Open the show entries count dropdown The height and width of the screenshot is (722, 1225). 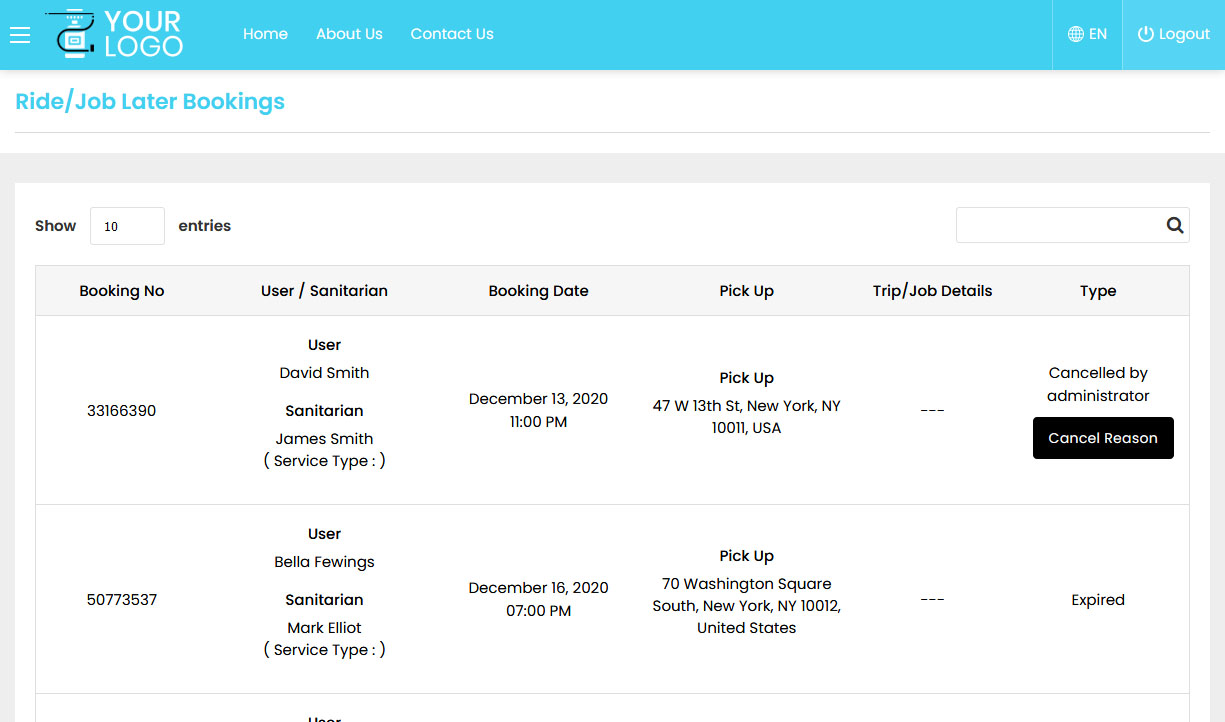tap(127, 226)
